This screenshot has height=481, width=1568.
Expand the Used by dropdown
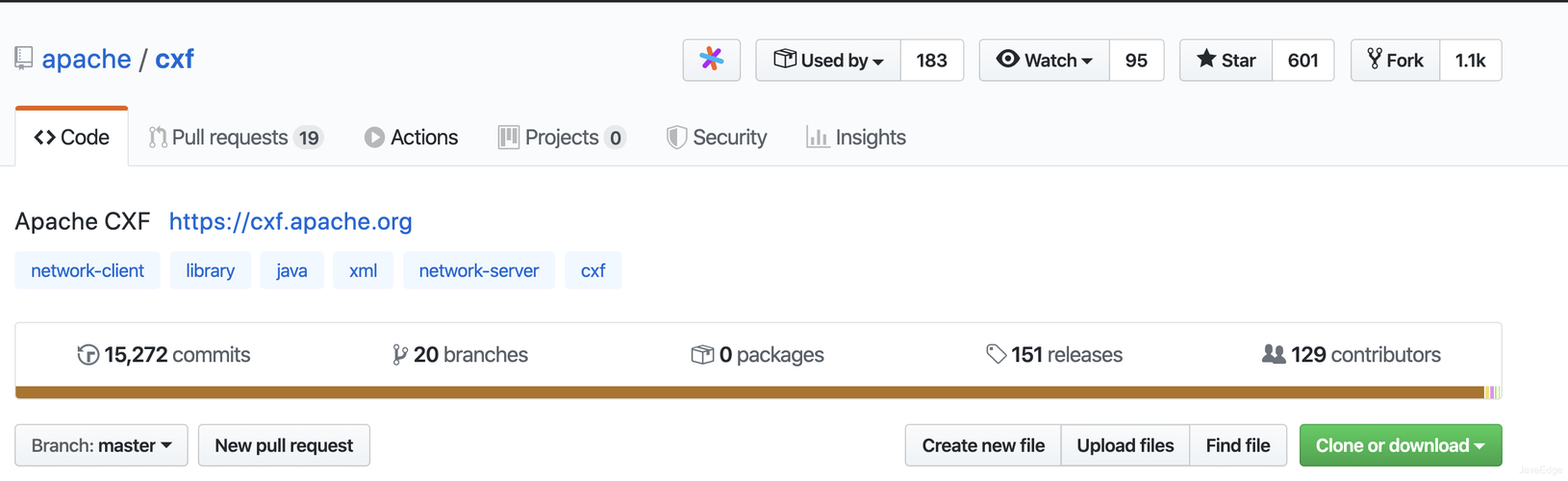pos(828,60)
